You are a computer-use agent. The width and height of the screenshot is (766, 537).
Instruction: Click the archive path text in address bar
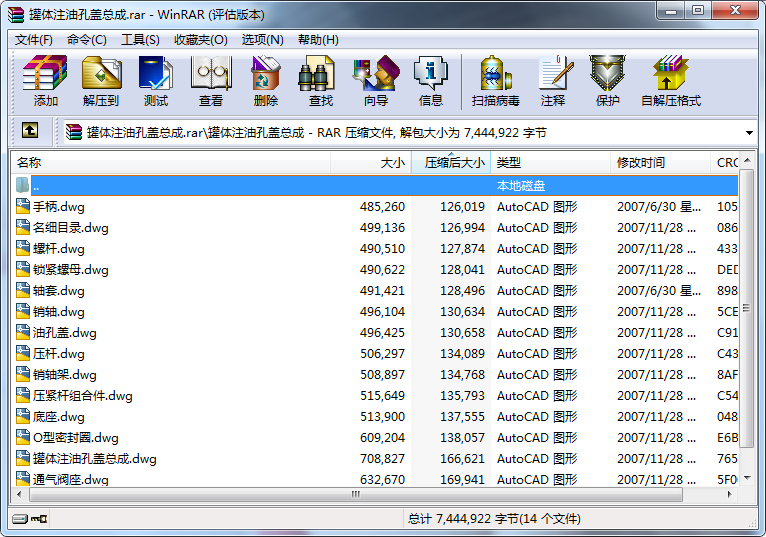317,132
